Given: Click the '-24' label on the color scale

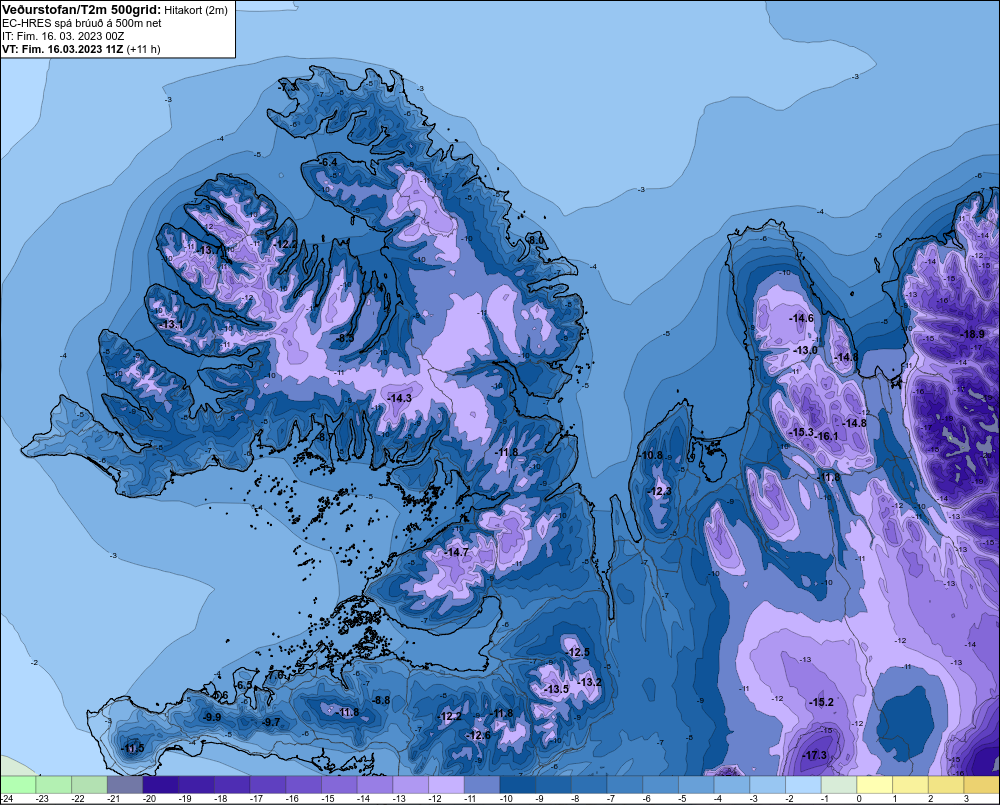Looking at the screenshot, I should pyautogui.click(x=7, y=799).
